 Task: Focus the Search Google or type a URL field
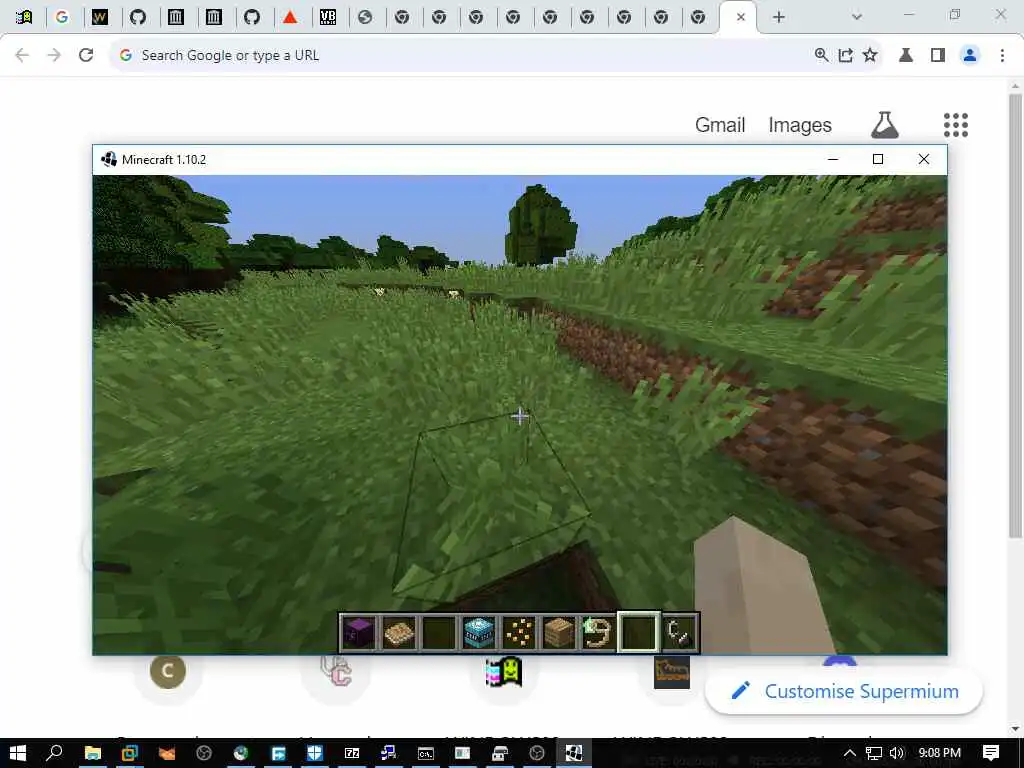click(x=457, y=55)
